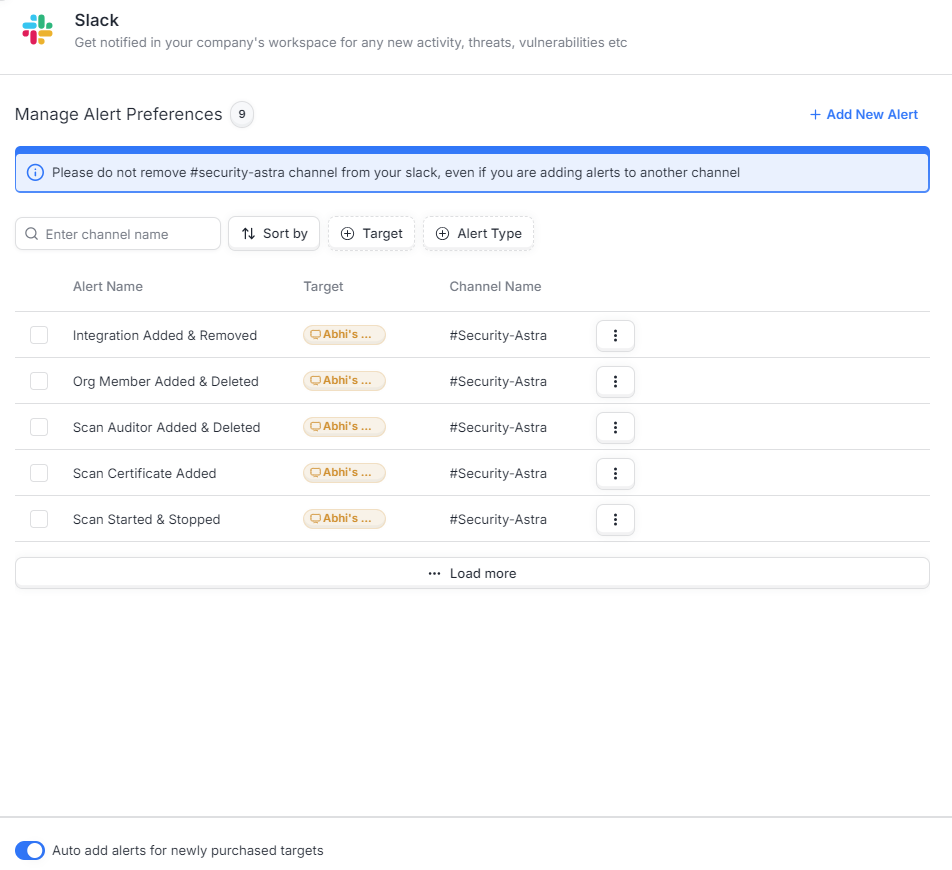This screenshot has width=952, height=870.
Task: Open kebab menu for Scan Auditor Added & Deleted
Action: (615, 428)
